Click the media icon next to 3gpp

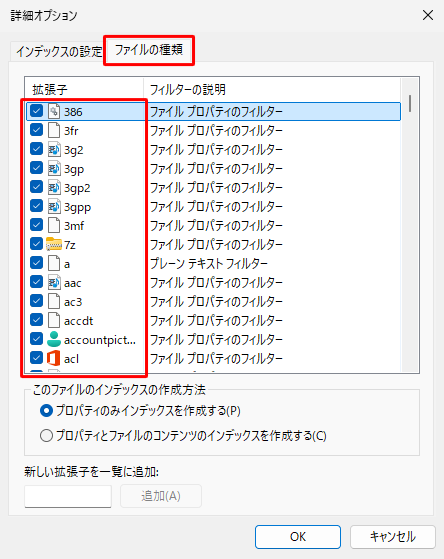(54, 206)
